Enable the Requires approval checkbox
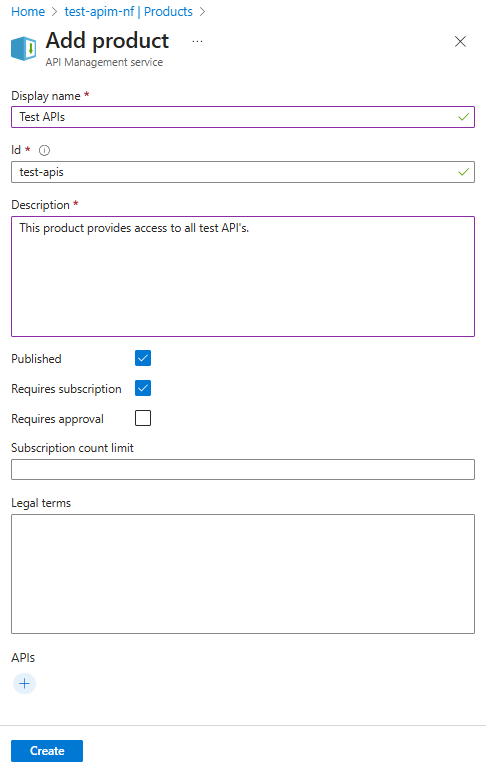 click(x=143, y=418)
